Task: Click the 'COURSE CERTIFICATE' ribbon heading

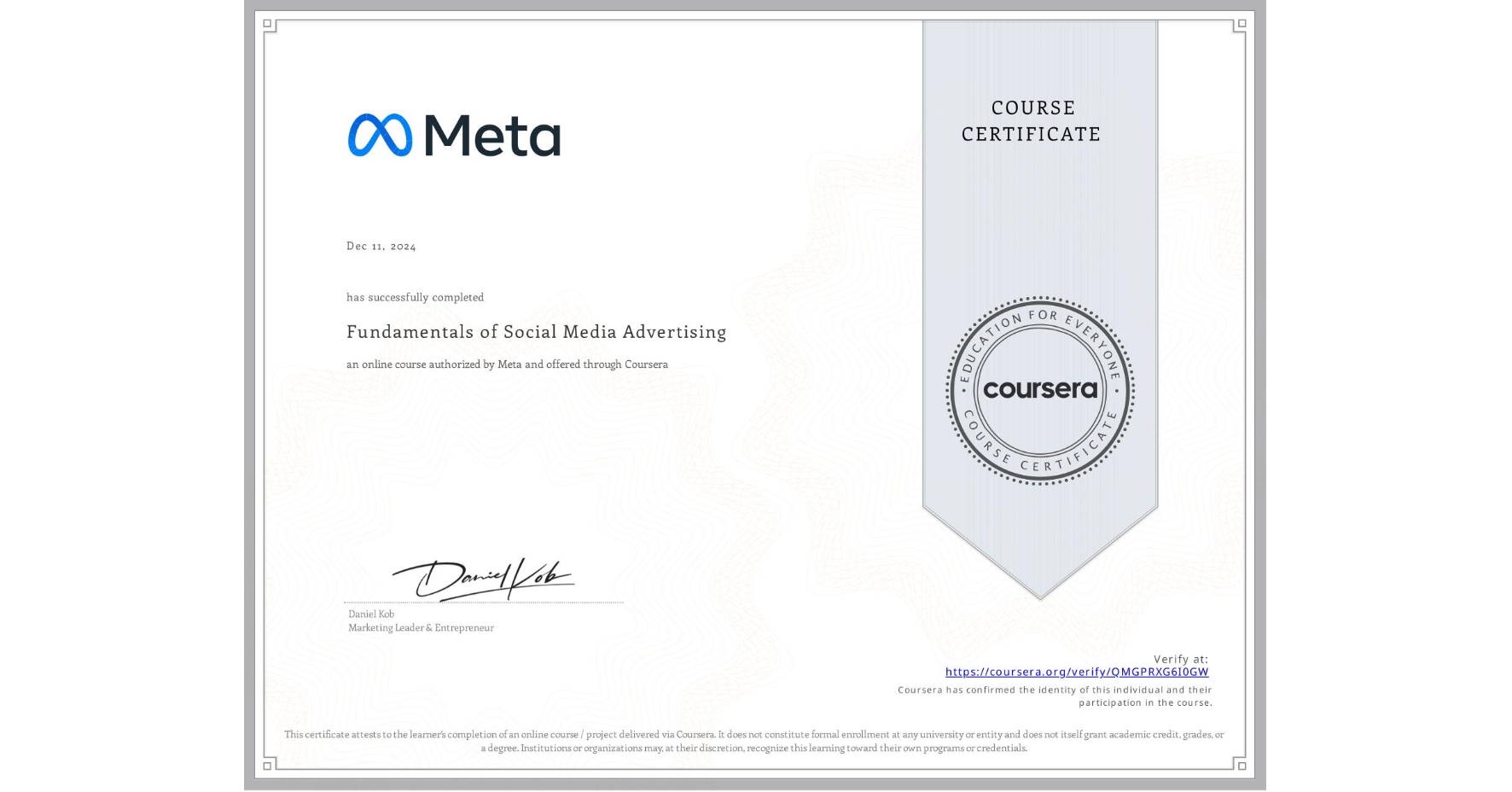Action: click(x=1032, y=121)
